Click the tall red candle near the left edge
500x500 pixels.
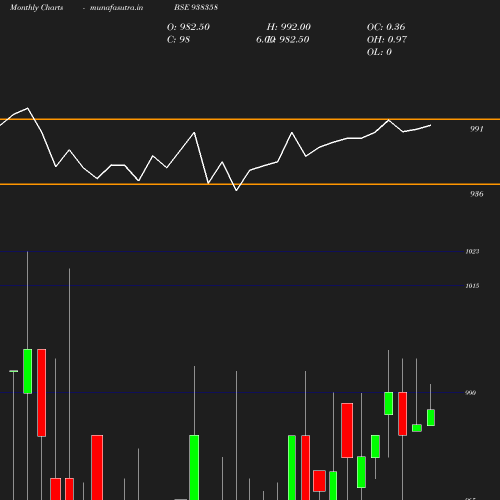tap(42, 393)
